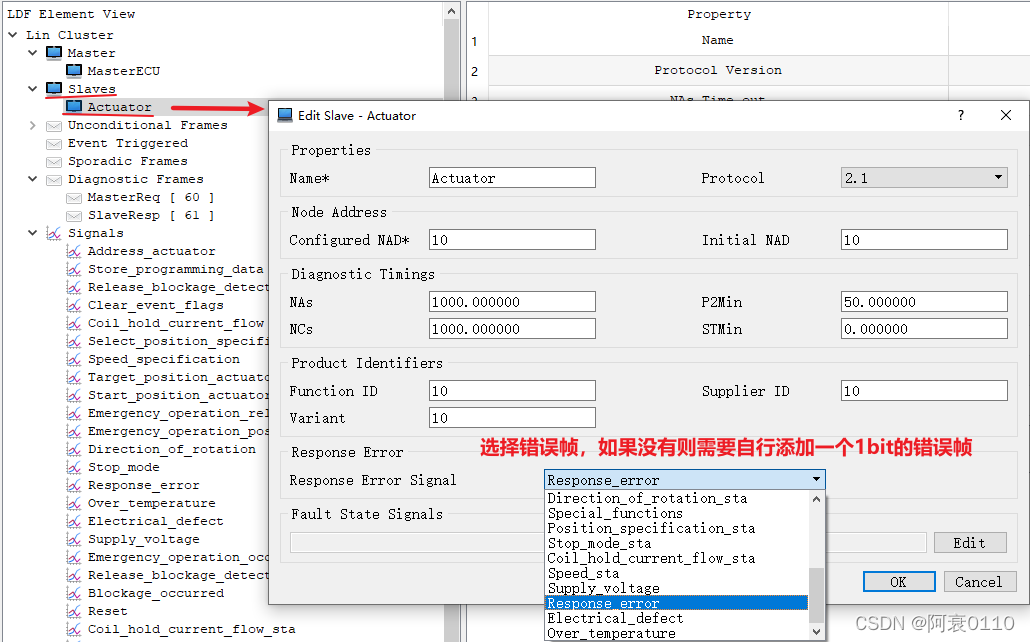The width and height of the screenshot is (1030, 642).
Task: Click the Edit Slave dialog title icon
Action: coord(285,116)
